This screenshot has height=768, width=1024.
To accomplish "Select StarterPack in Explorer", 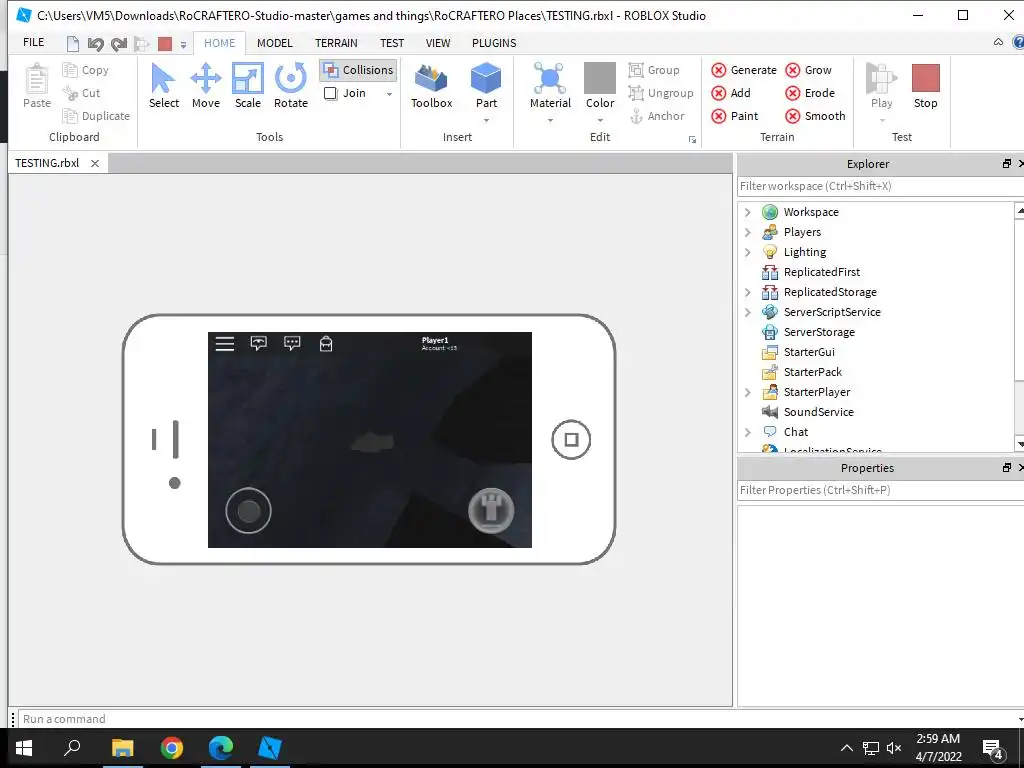I will click(x=812, y=372).
